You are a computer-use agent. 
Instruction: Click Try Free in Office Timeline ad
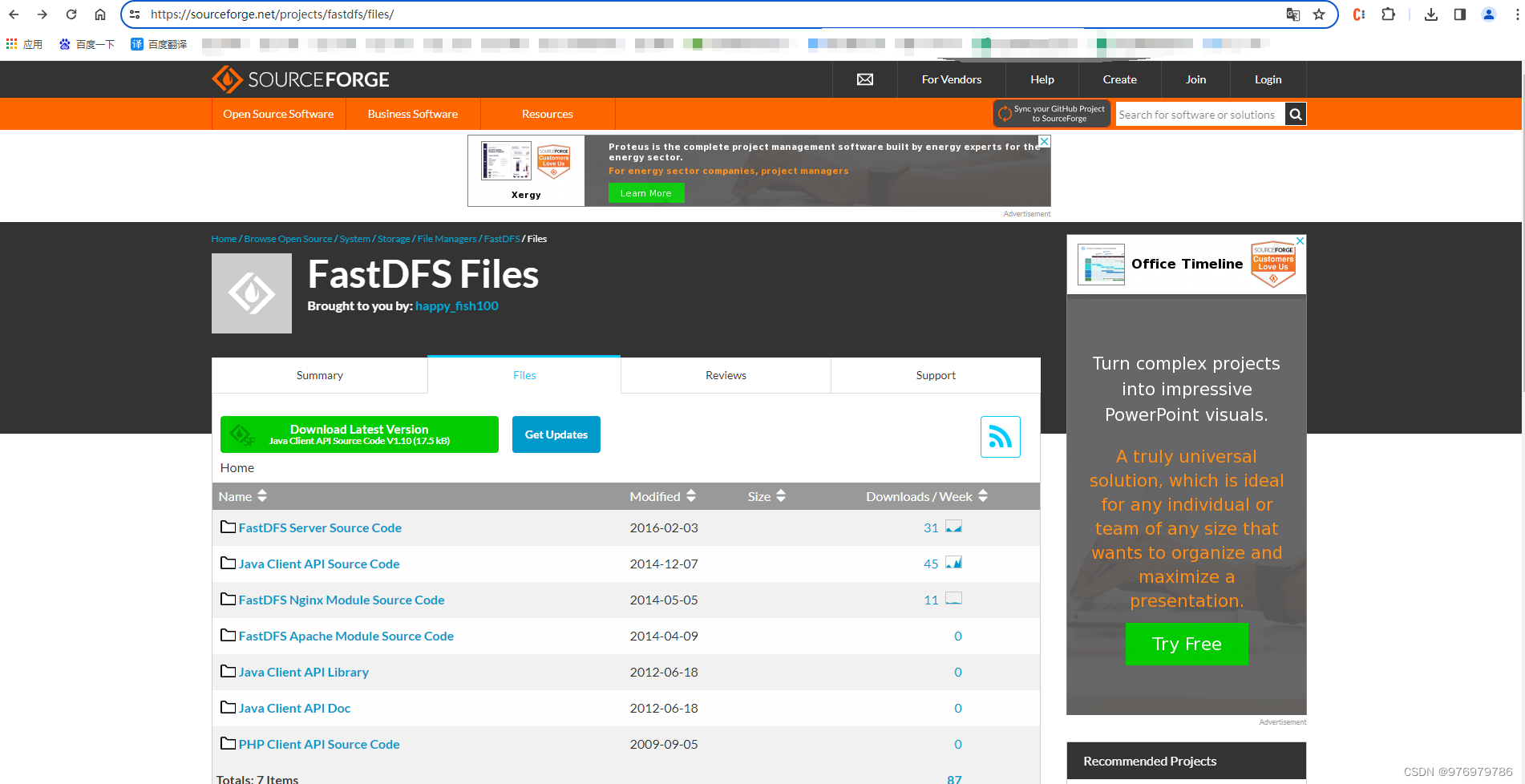[1187, 644]
